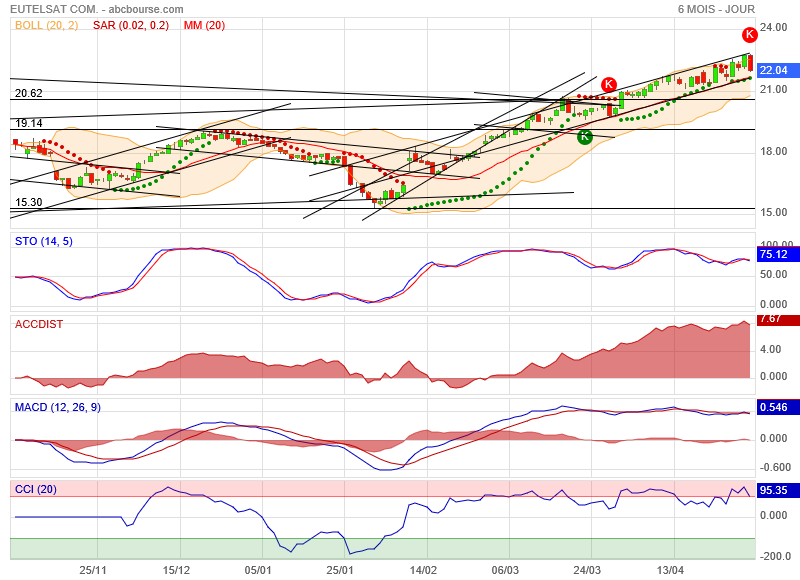Click the 4.00 ACCDIST axis label
The height and width of the screenshot is (580, 800).
[770, 349]
